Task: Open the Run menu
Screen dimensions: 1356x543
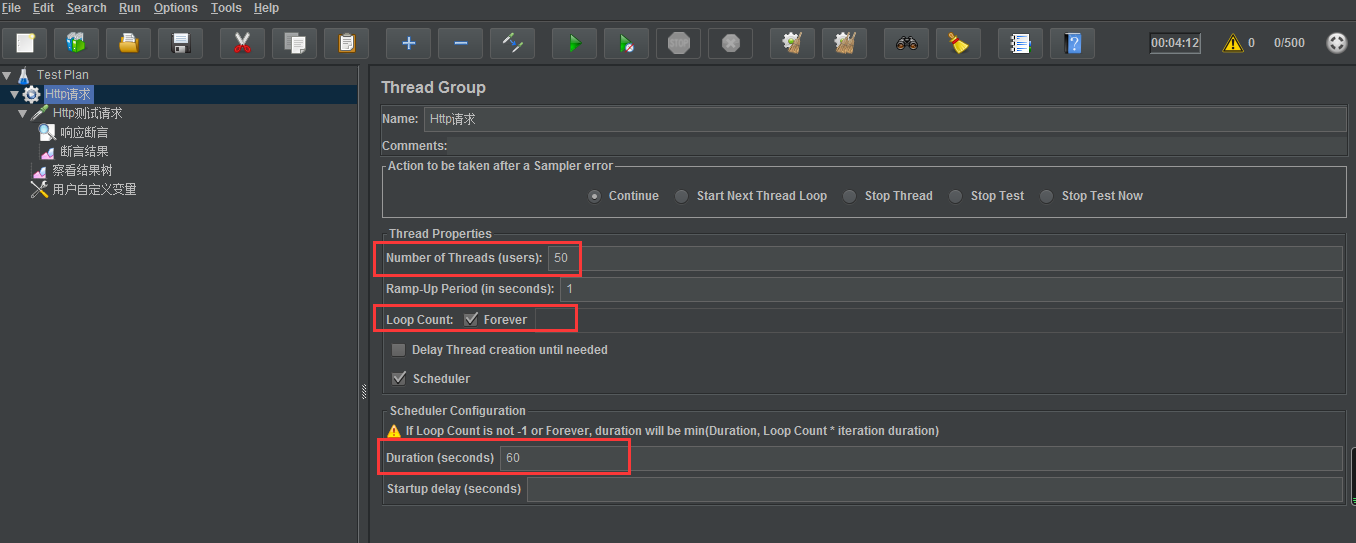Action: [x=130, y=8]
